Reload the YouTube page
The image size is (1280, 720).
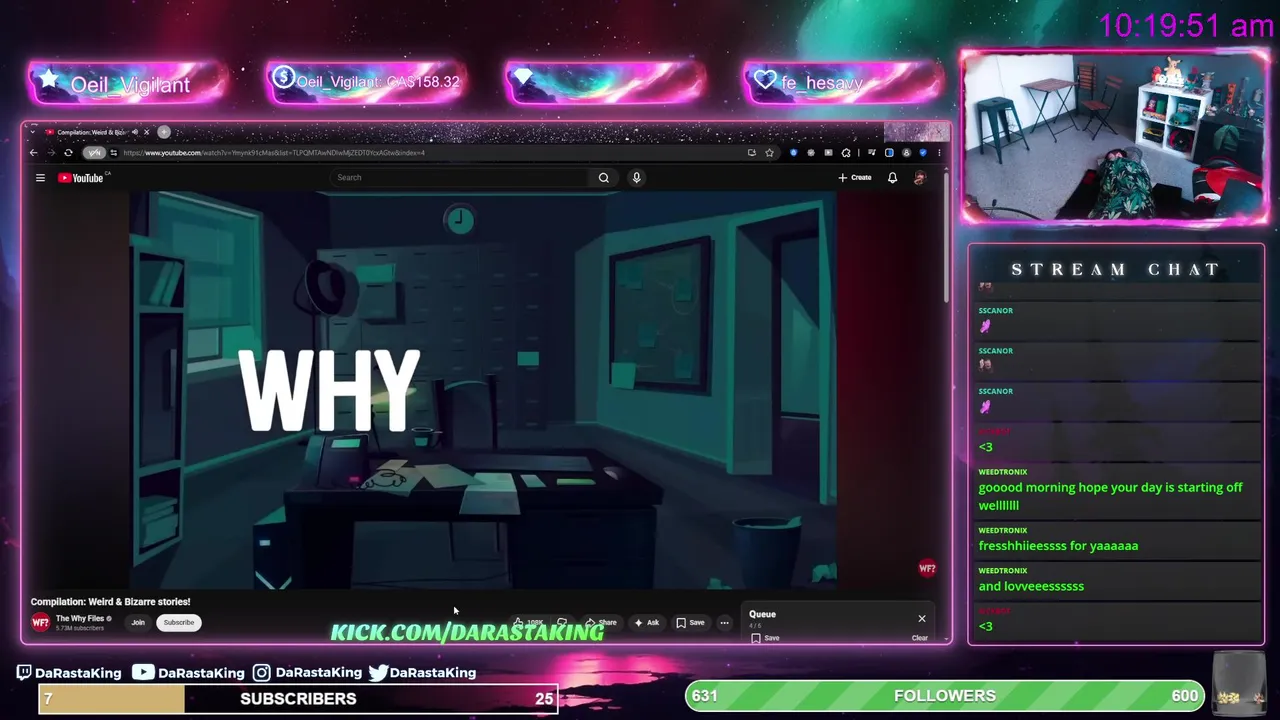[68, 153]
